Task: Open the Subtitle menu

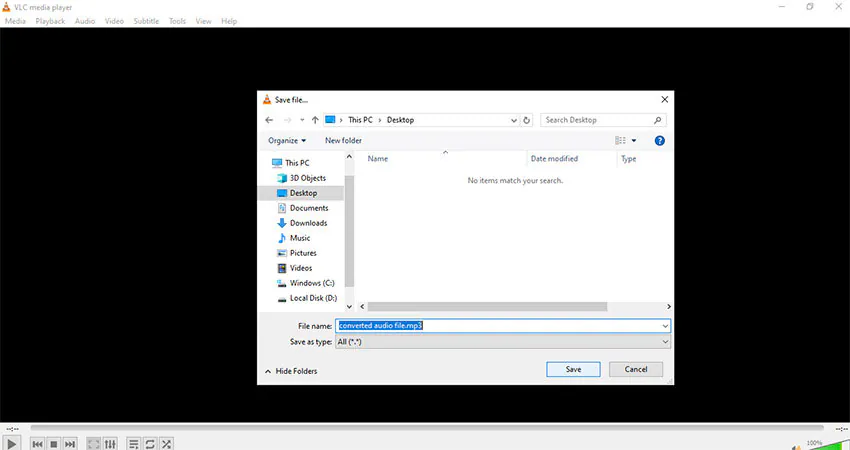Action: (x=146, y=21)
